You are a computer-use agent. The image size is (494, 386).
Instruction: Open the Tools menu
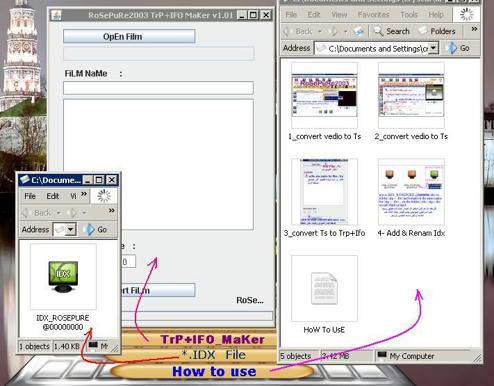click(x=409, y=15)
